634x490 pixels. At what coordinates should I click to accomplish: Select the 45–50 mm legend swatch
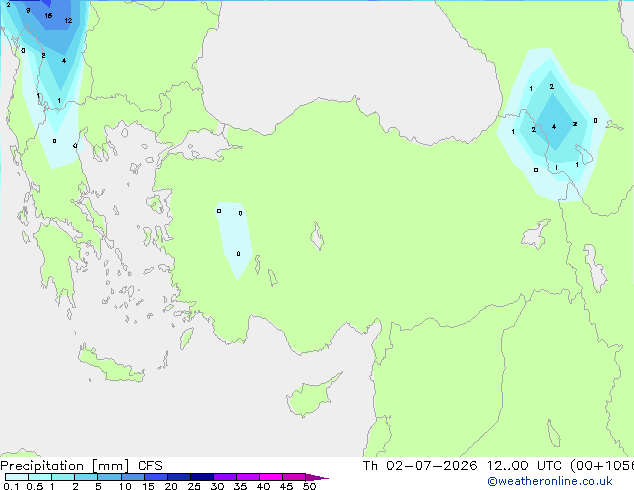(294, 477)
